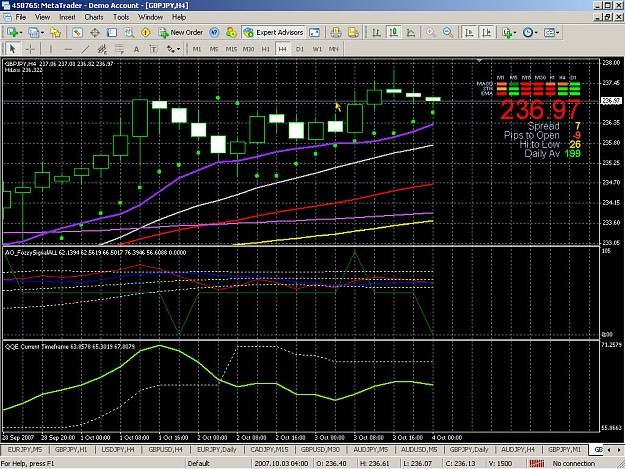
Task: Switch timeframe to MN
Action: [334, 49]
